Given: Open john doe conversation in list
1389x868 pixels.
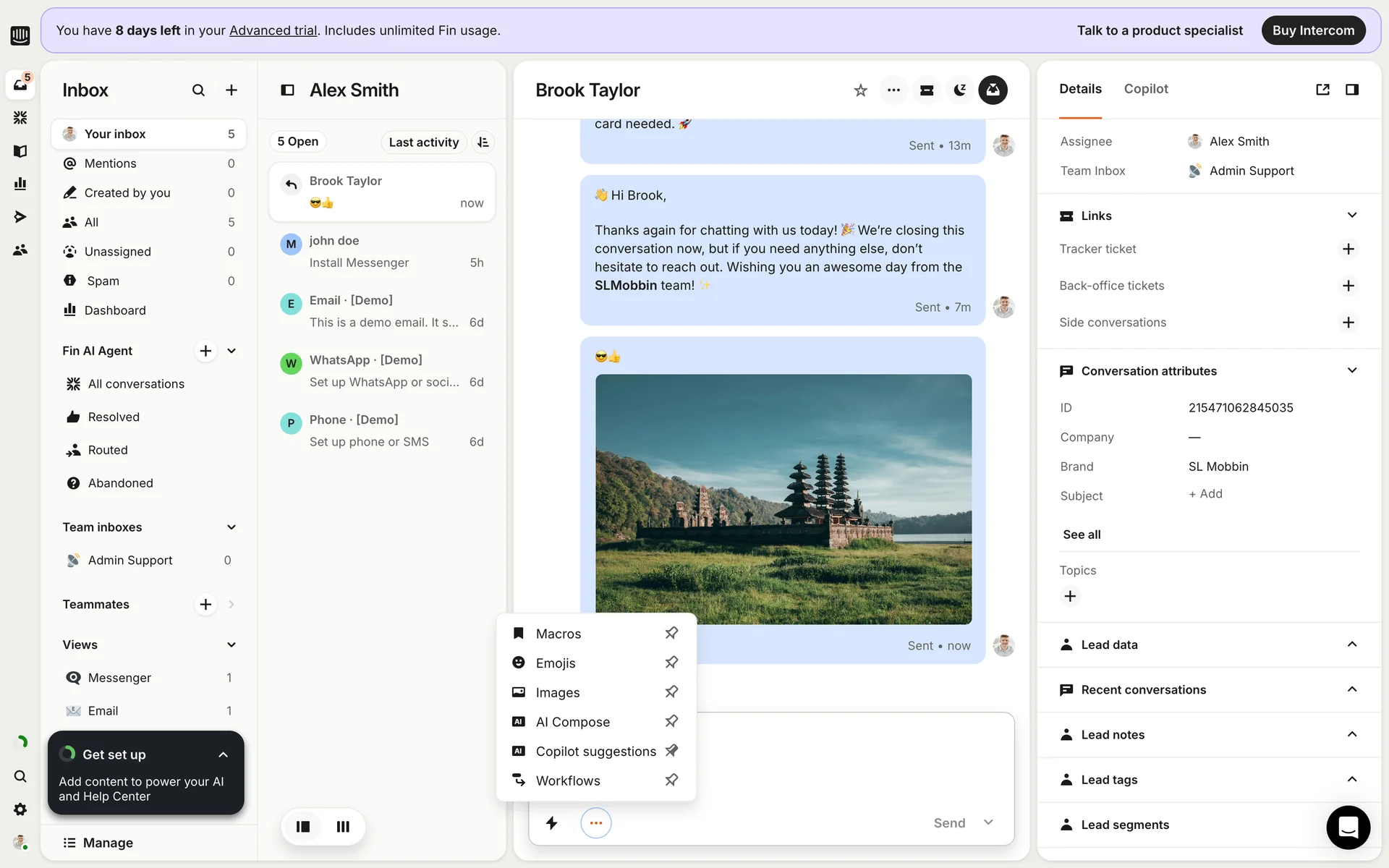Looking at the screenshot, I should coord(382,252).
